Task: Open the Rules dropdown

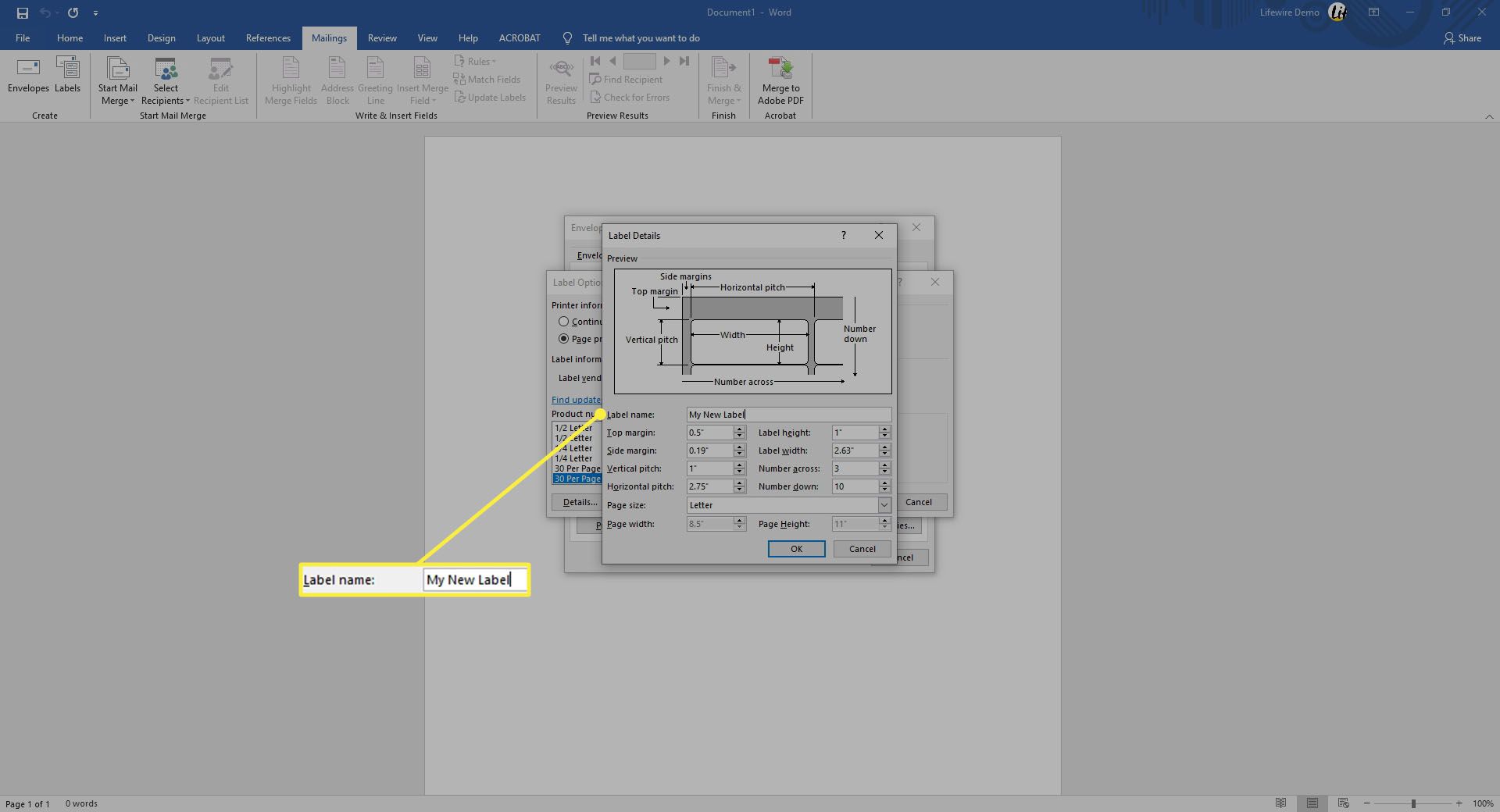Action: tap(475, 61)
